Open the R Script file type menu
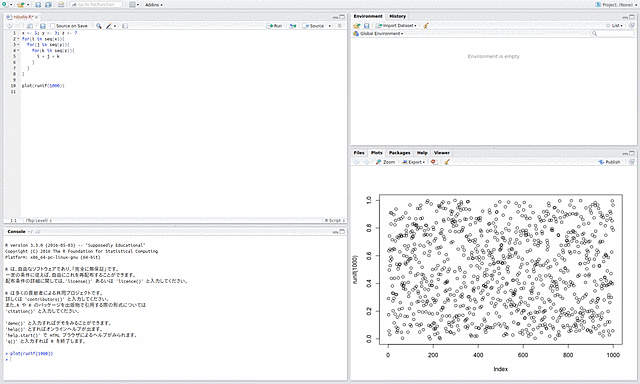The height and width of the screenshot is (384, 640). coord(335,220)
